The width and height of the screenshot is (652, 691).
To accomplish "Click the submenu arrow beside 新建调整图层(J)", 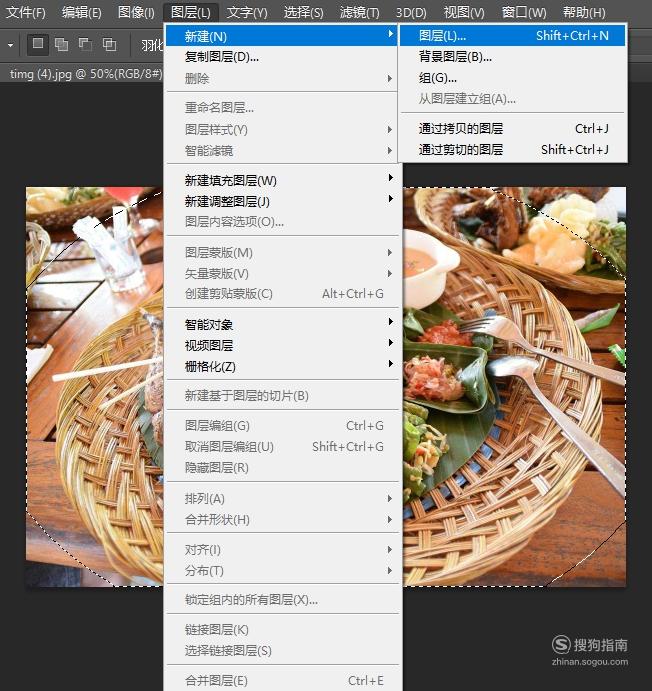I will point(390,199).
